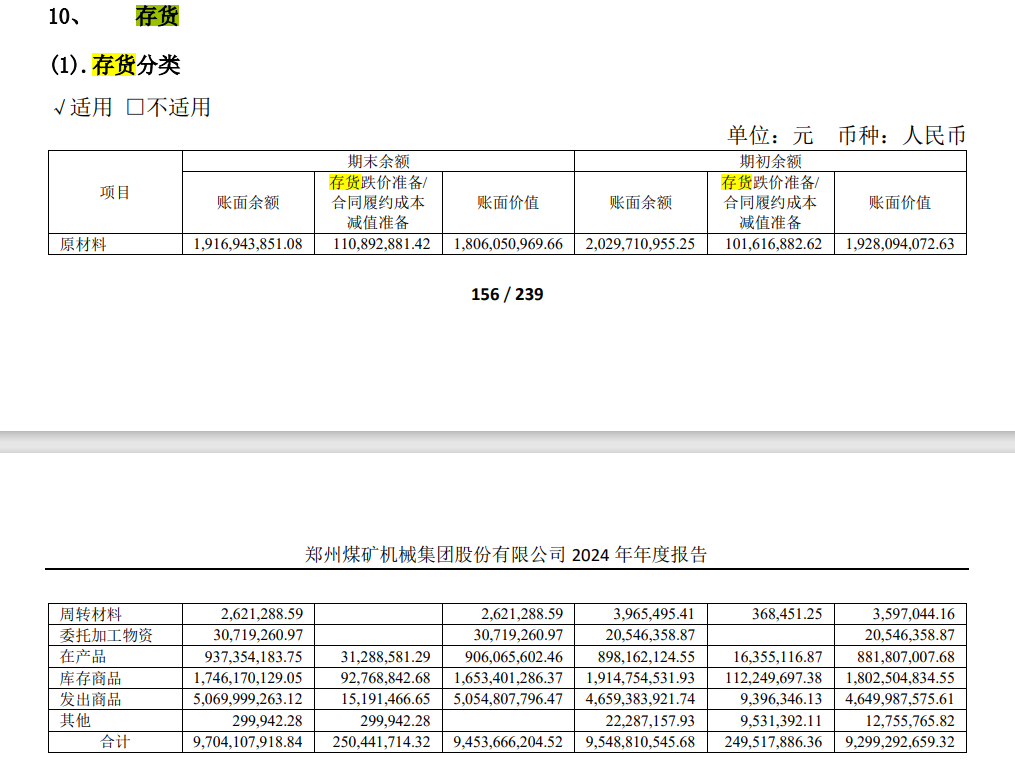Click the value 110,892,881.42
The height and width of the screenshot is (765, 1015).
[x=381, y=244]
